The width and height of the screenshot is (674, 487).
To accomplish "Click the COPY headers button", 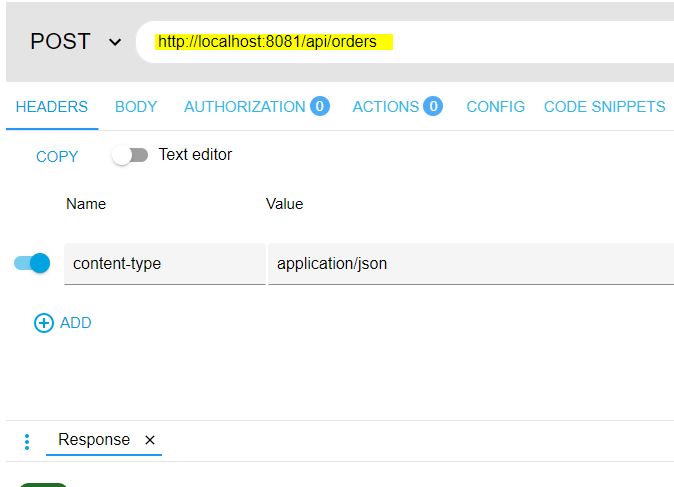I will pos(57,157).
